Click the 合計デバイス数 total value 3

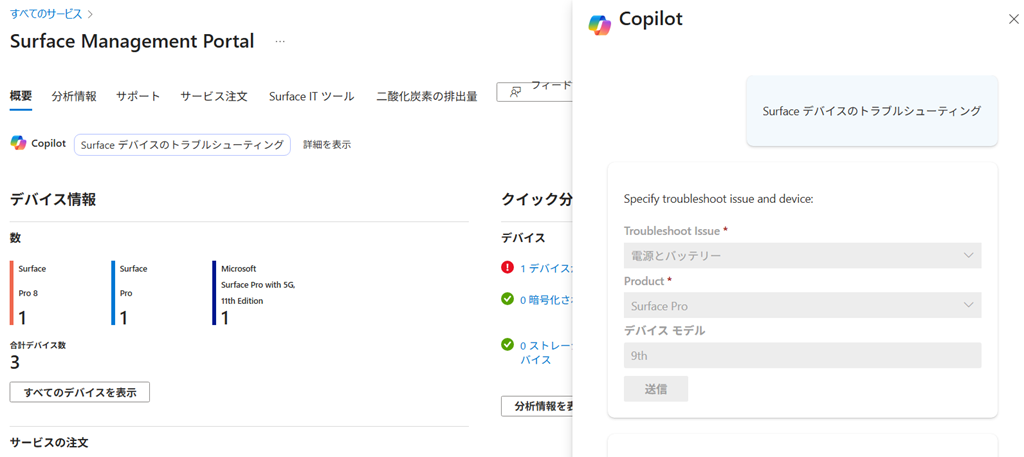coord(14,362)
